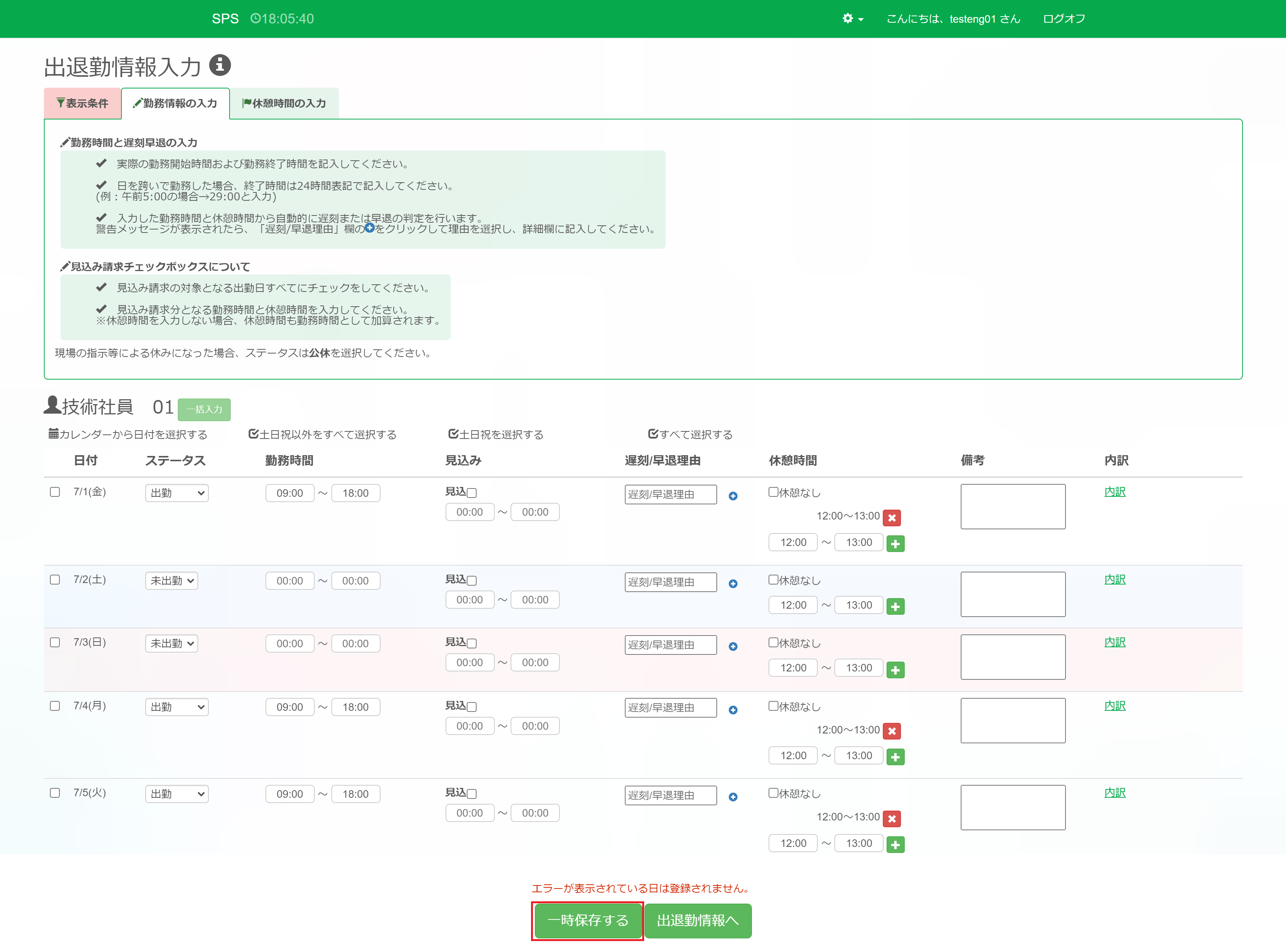The width and height of the screenshot is (1286, 952).
Task: Add break time for 7/2 with plus icon
Action: [x=895, y=606]
